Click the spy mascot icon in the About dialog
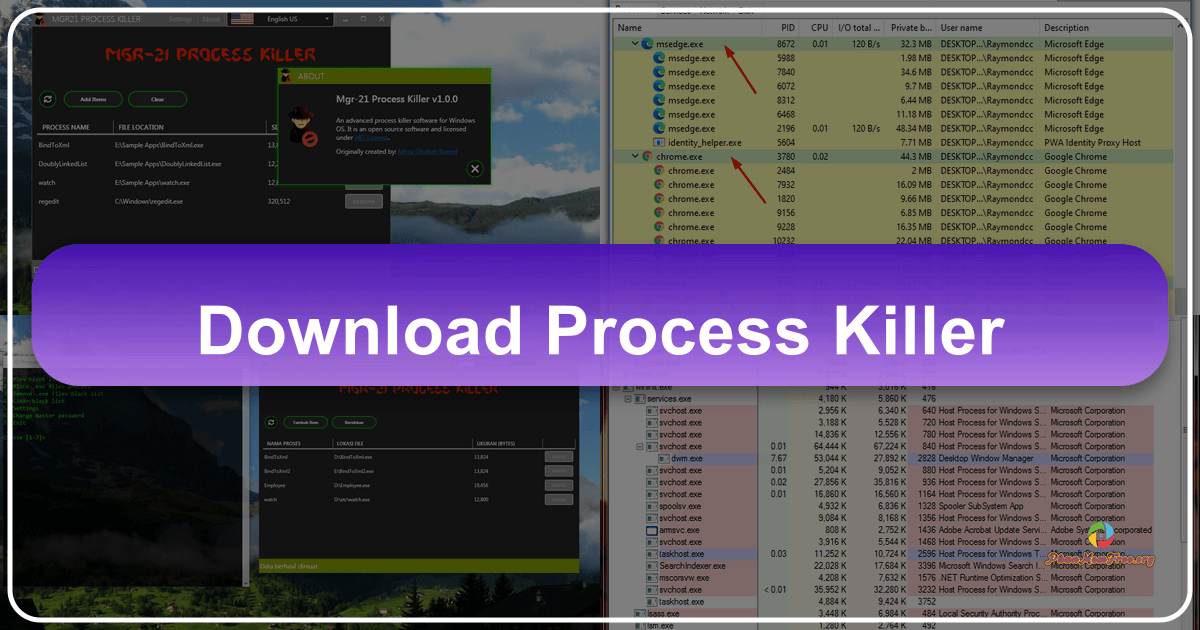Viewport: 1200px width, 630px height. point(302,127)
